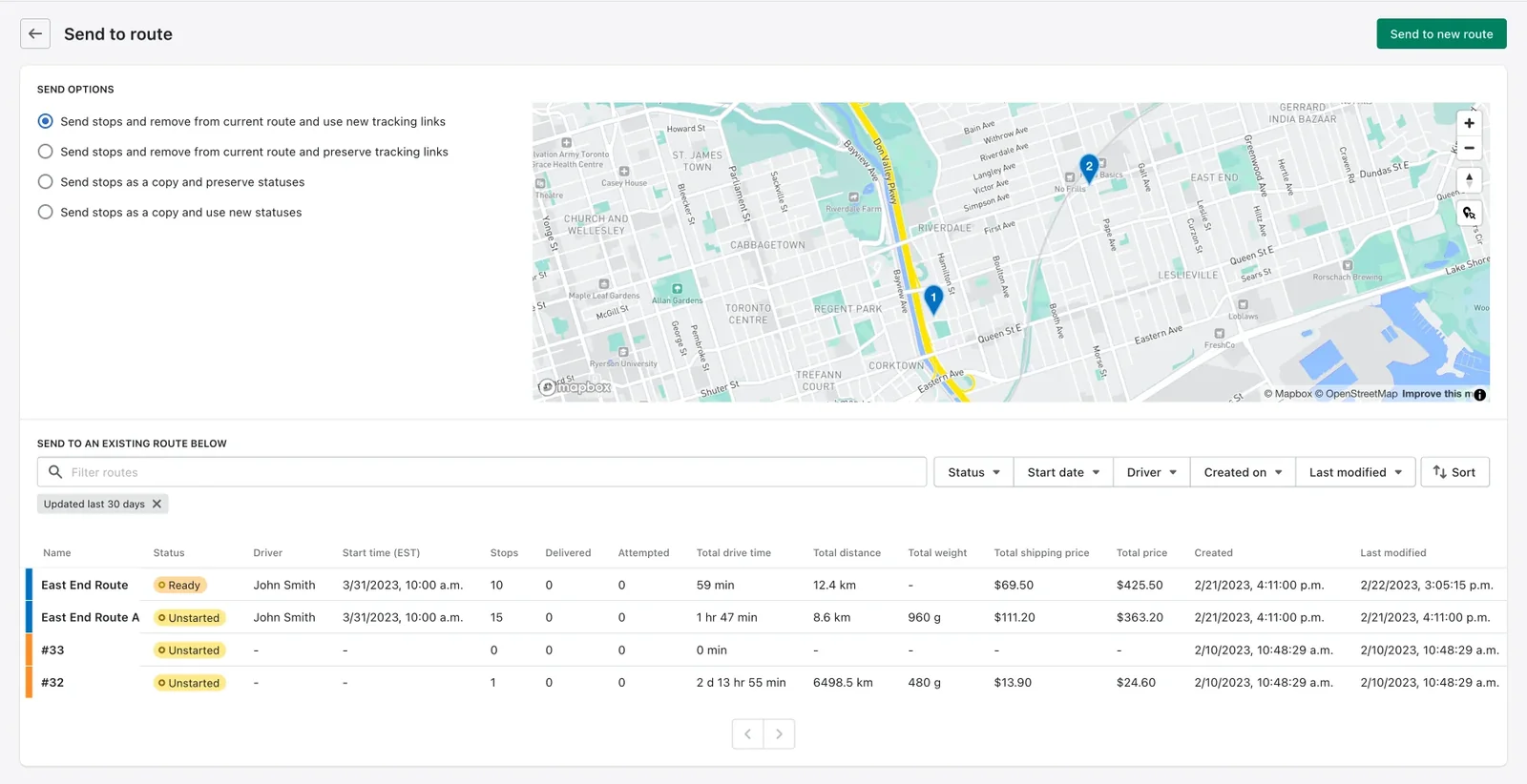Open the Created on filter dropdown
Image resolution: width=1527 pixels, height=784 pixels.
tap(1243, 472)
